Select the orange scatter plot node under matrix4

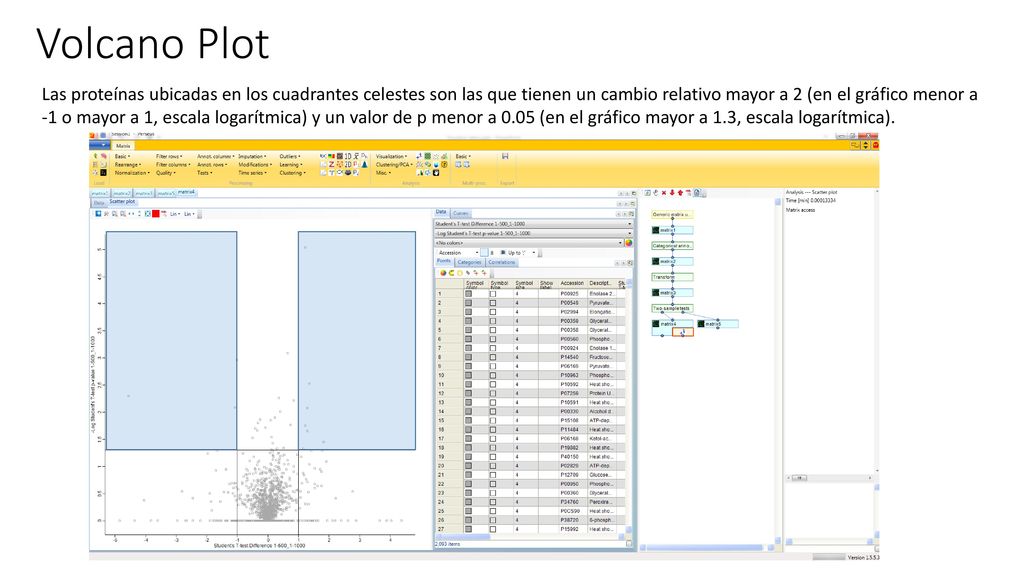click(682, 332)
